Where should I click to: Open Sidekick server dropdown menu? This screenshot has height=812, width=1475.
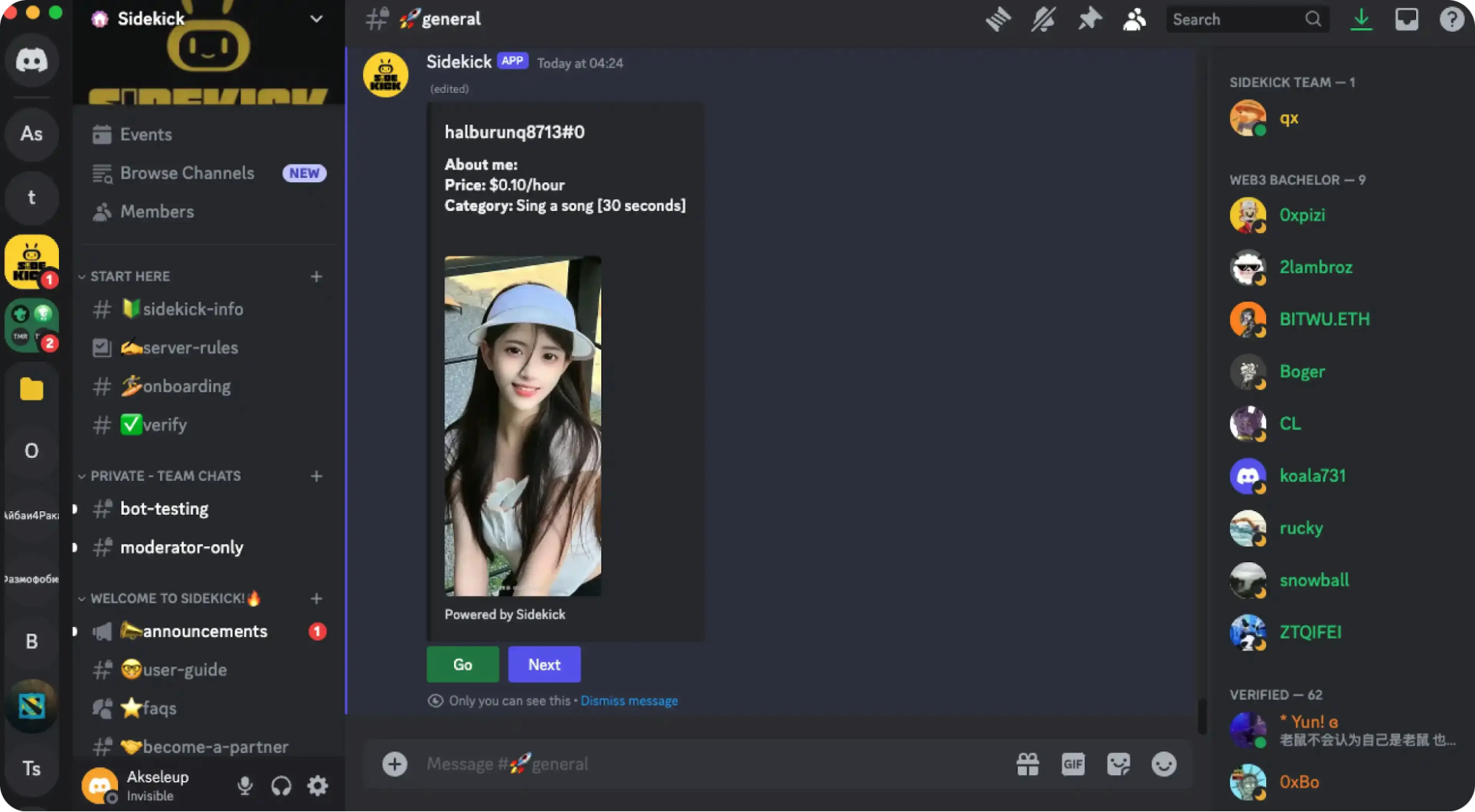316,19
